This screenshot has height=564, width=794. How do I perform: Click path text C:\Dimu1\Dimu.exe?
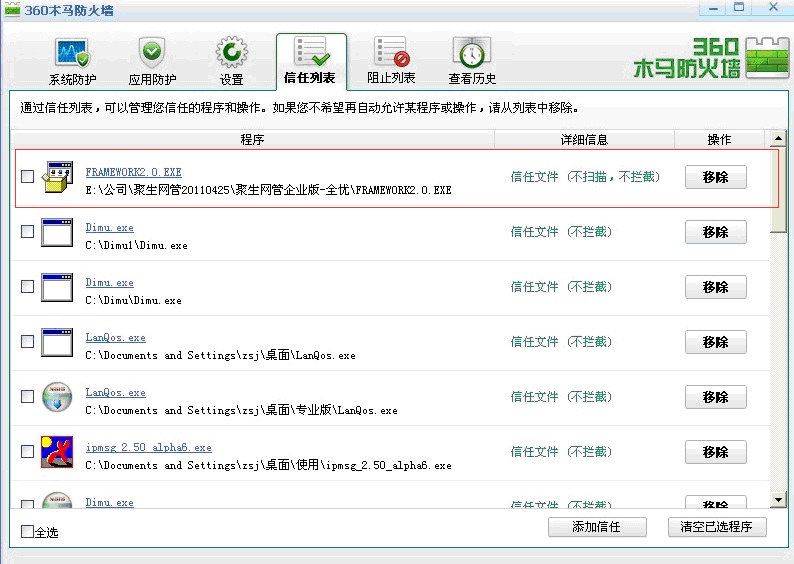click(137, 246)
